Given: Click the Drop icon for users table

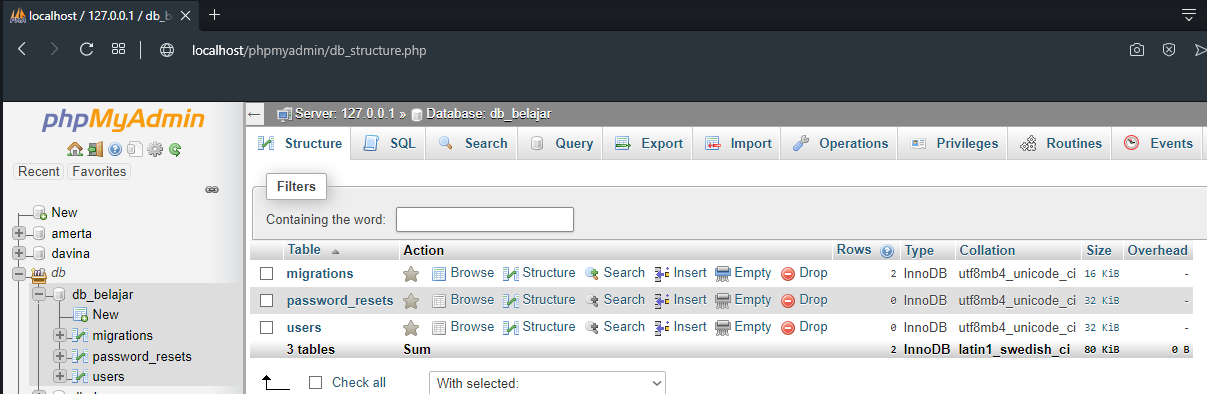Looking at the screenshot, I should [788, 327].
